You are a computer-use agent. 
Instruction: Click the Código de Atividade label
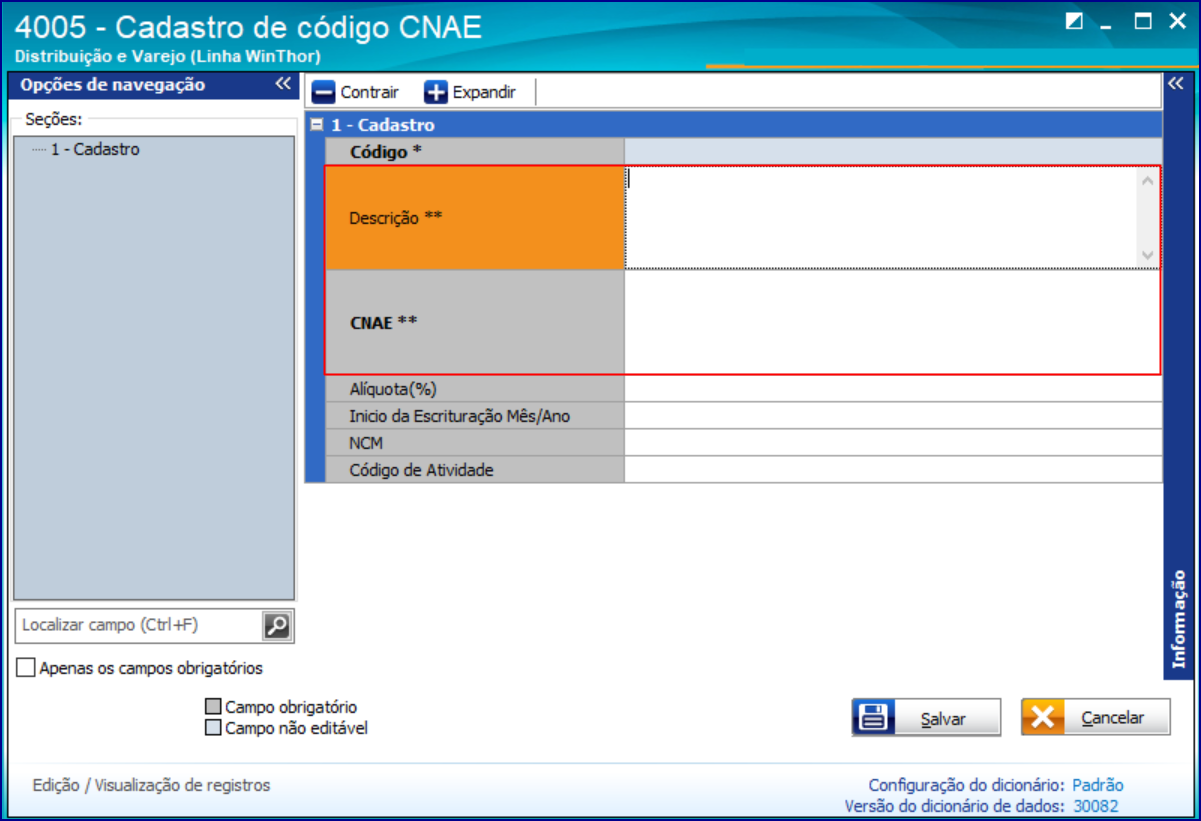421,470
